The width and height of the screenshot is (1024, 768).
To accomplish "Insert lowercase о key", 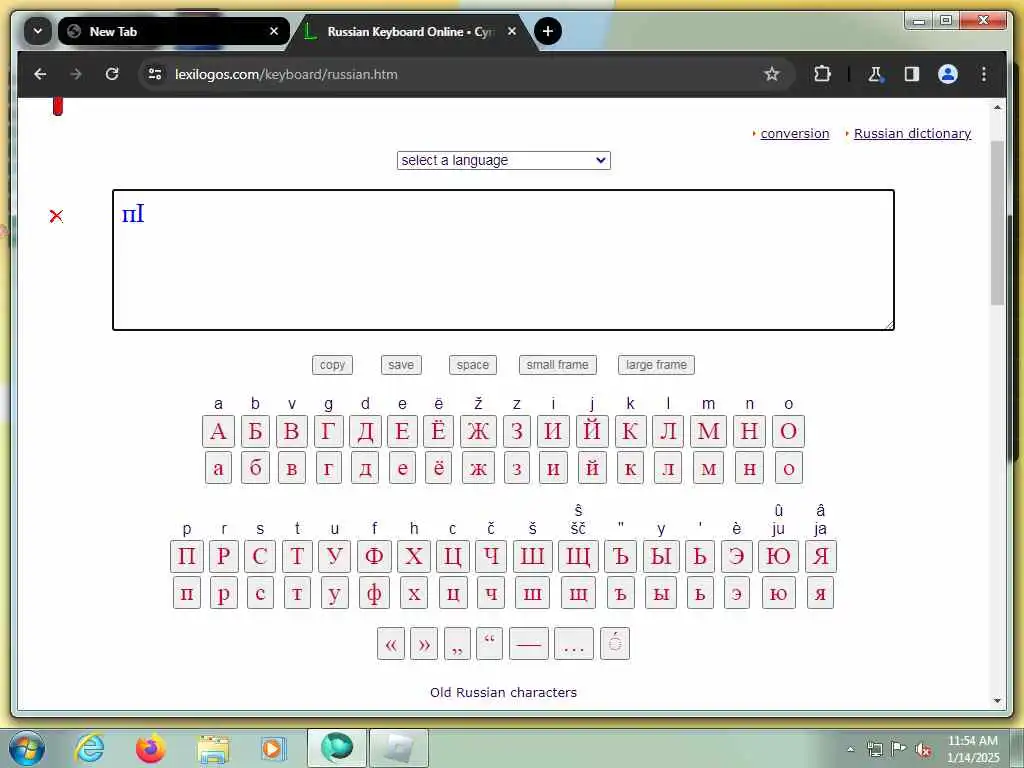I will tap(788, 468).
